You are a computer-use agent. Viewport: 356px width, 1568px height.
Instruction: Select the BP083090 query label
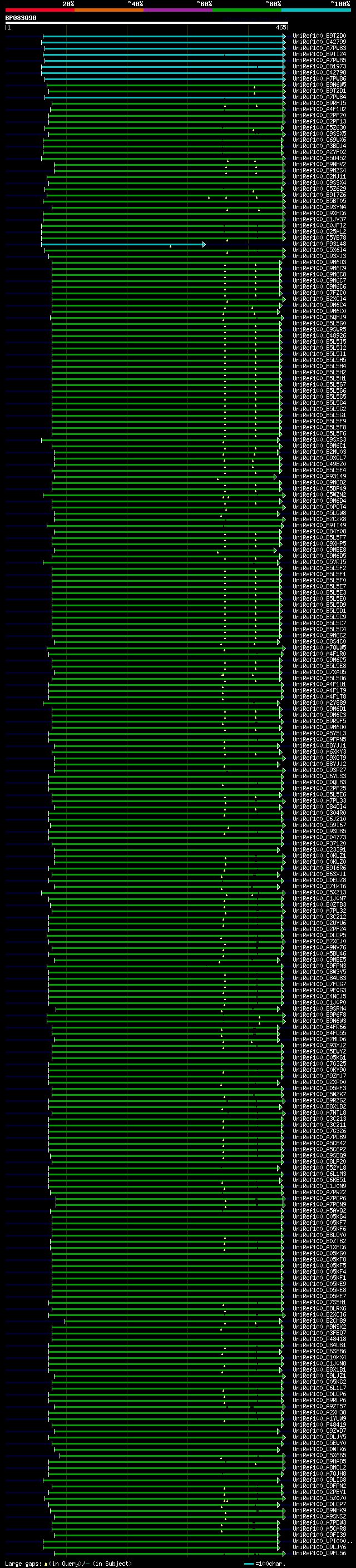(x=21, y=18)
